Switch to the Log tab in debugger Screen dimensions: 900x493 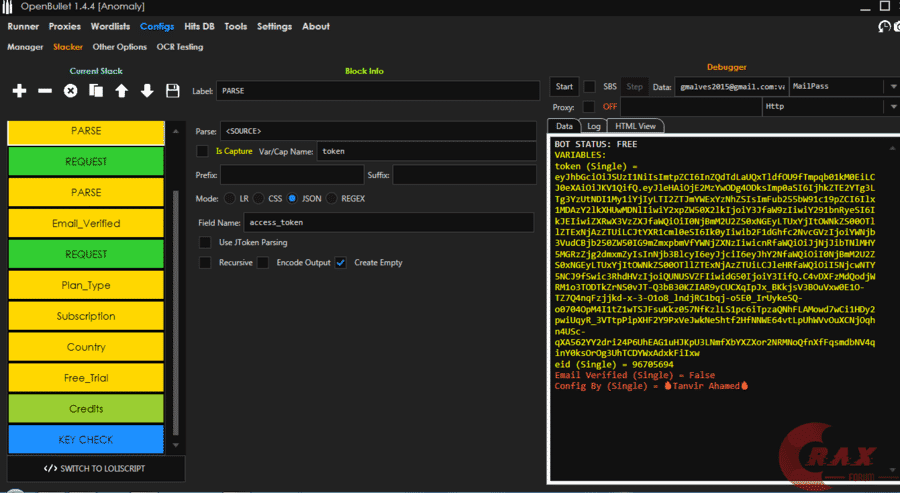point(593,127)
